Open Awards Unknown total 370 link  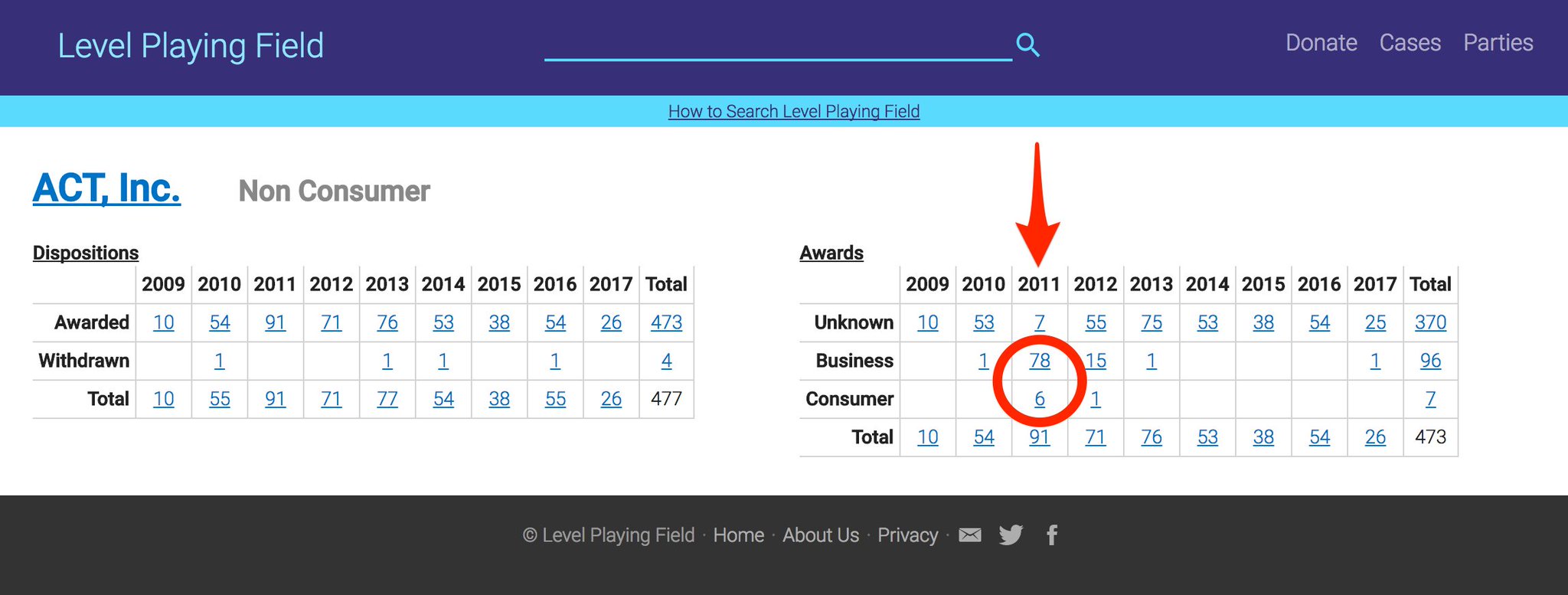[1431, 322]
